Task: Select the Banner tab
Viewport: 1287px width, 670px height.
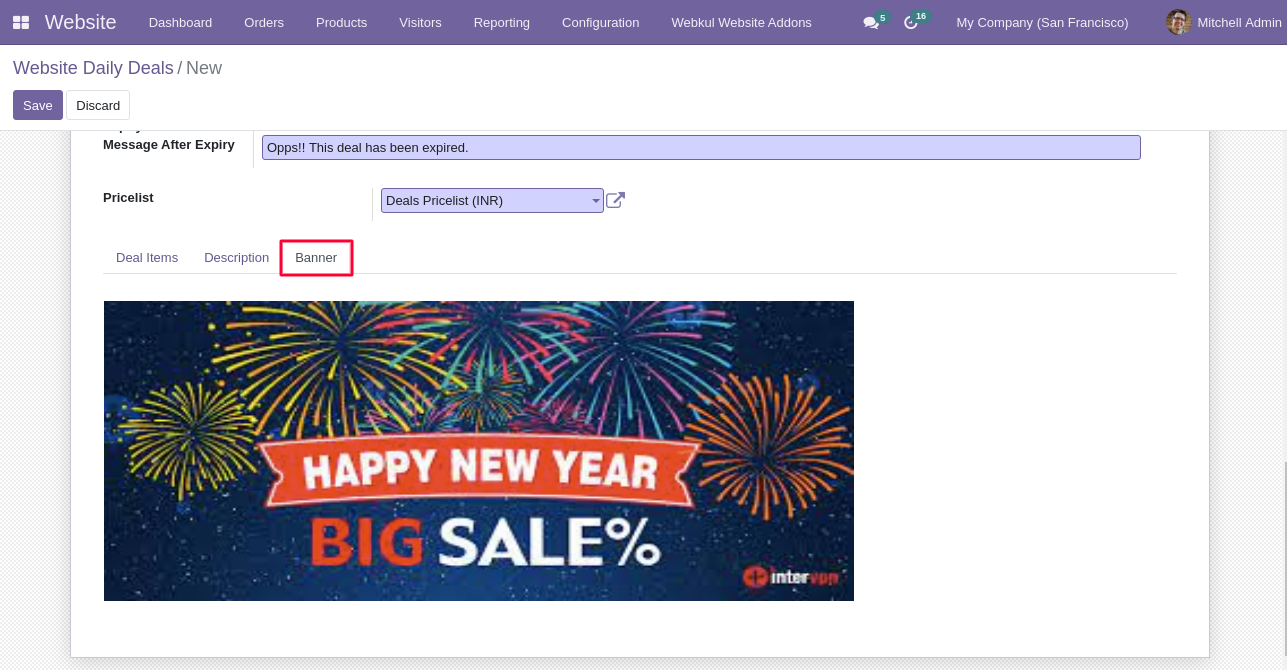Action: [x=316, y=257]
